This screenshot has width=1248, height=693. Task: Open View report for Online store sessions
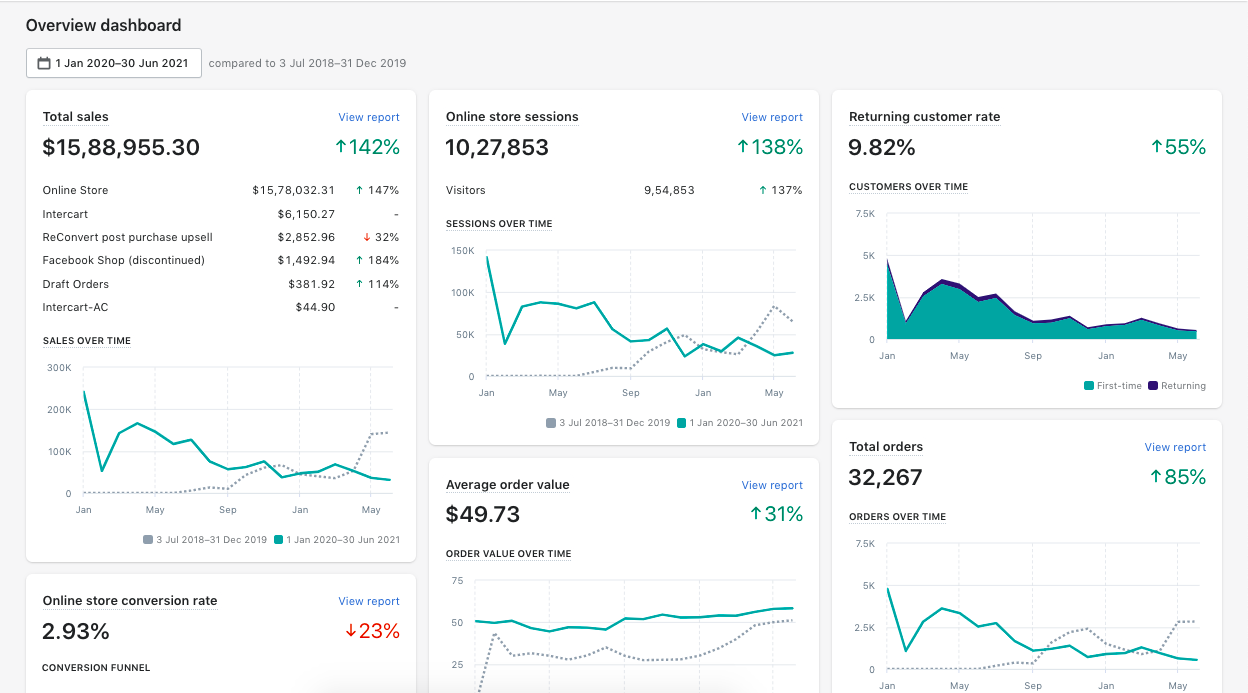[772, 117]
